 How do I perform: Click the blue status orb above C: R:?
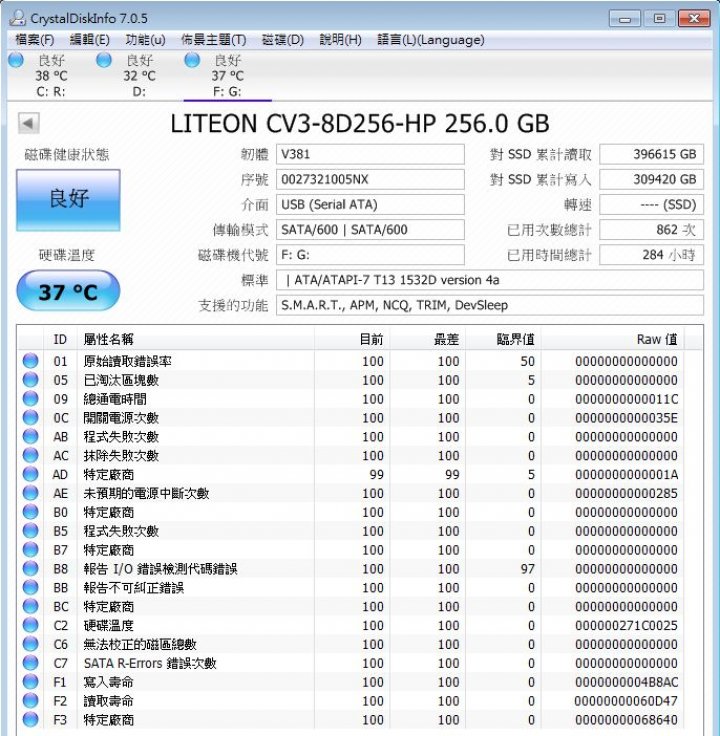(16, 60)
